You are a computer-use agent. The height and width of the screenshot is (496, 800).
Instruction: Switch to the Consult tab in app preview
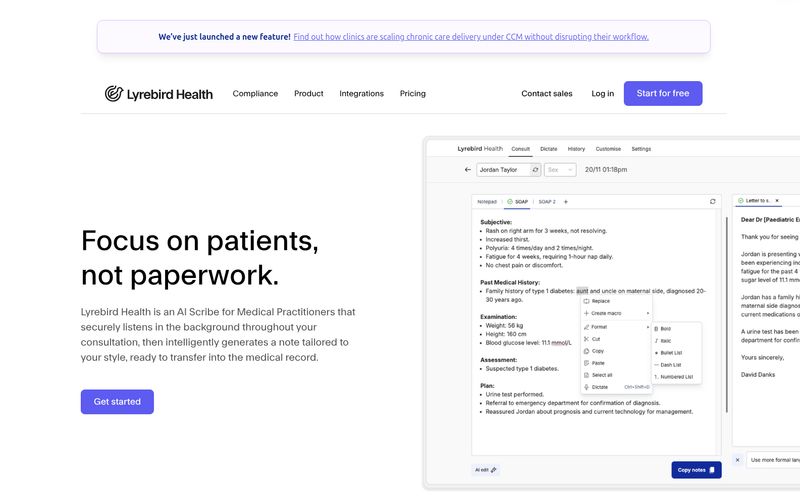pyautogui.click(x=520, y=149)
